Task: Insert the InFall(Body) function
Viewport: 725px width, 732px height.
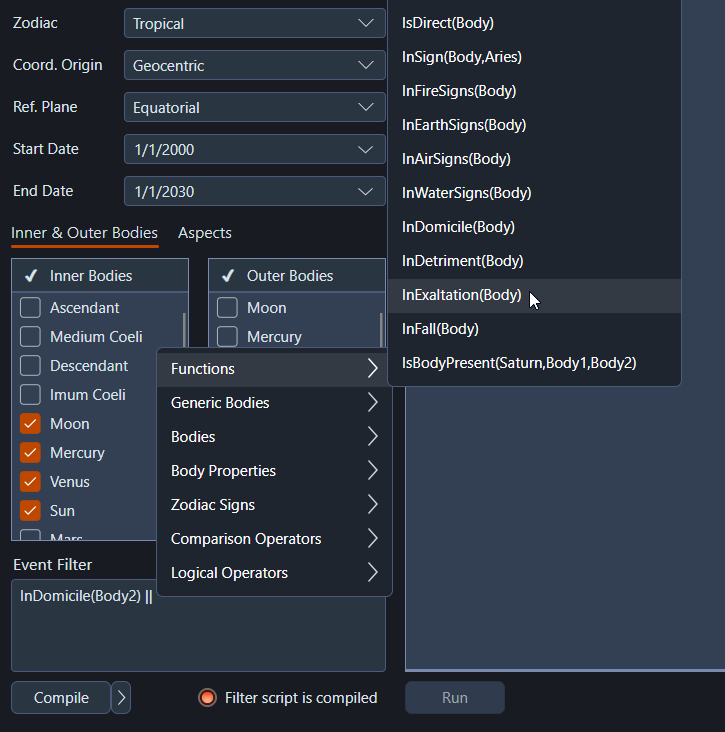Action: pos(535,330)
